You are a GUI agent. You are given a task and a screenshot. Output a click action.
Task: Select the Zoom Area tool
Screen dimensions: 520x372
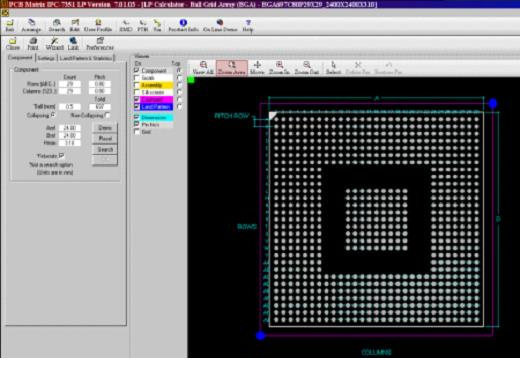pyautogui.click(x=232, y=68)
